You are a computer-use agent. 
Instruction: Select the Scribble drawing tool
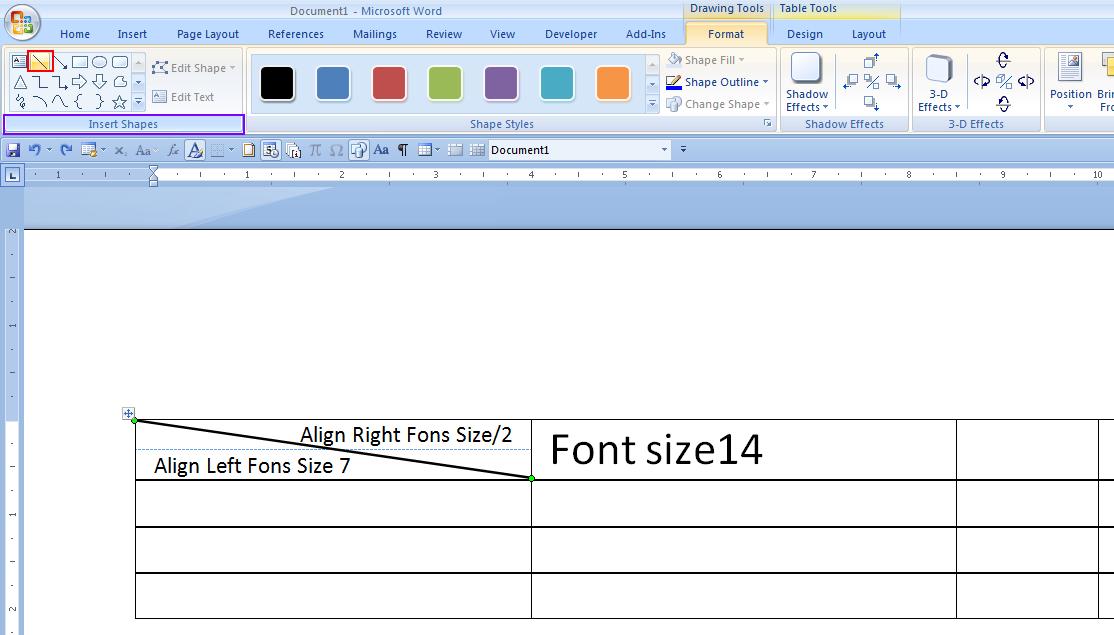pos(21,101)
